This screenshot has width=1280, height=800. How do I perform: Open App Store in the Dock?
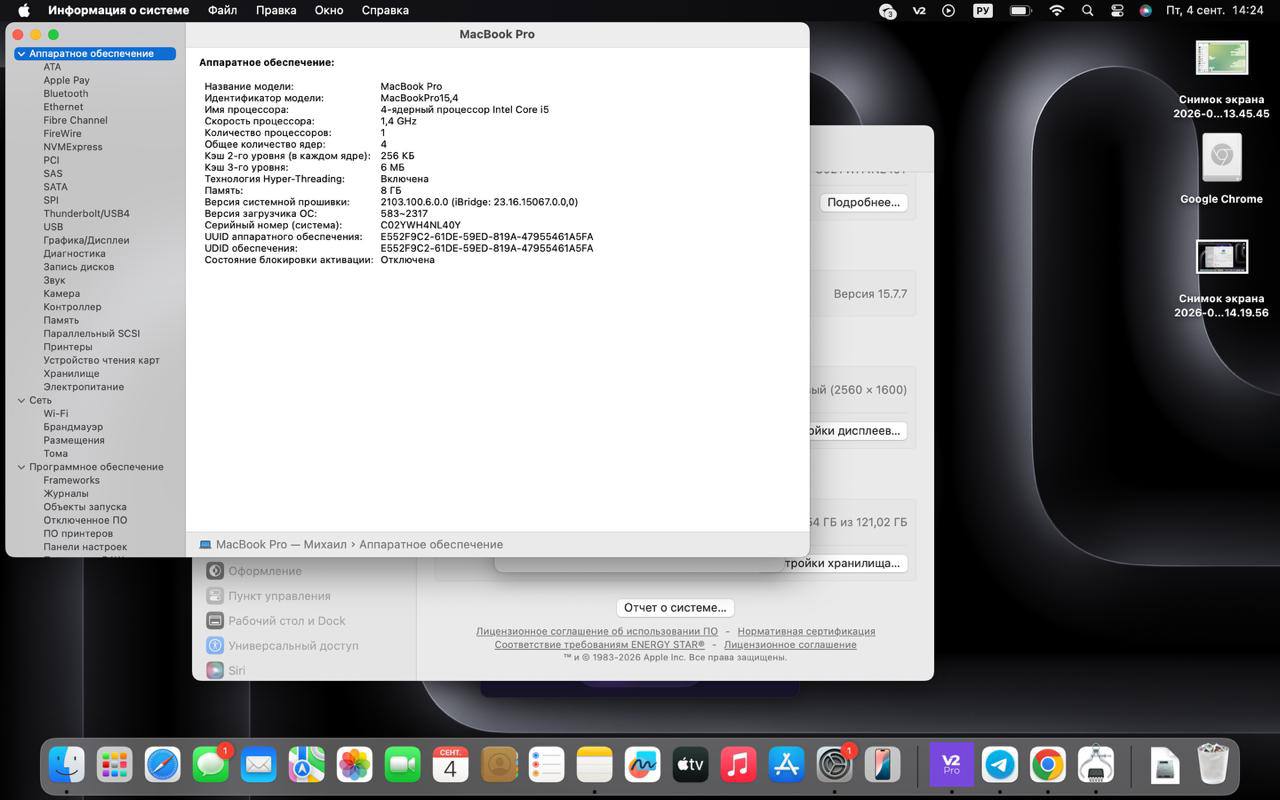point(787,765)
